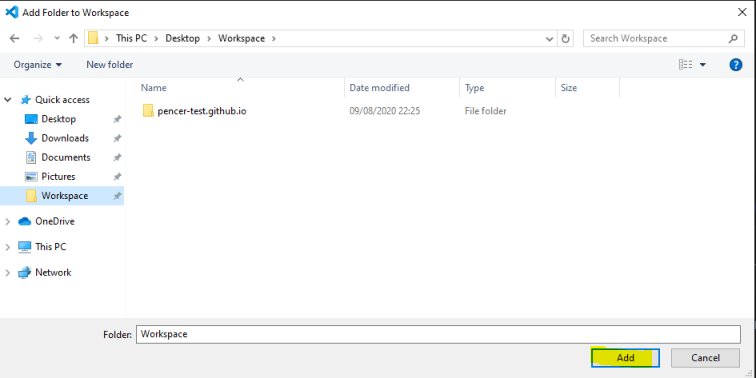Viewport: 756px width, 378px height.
Task: Open the recent locations dropdown arrow
Action: click(57, 39)
